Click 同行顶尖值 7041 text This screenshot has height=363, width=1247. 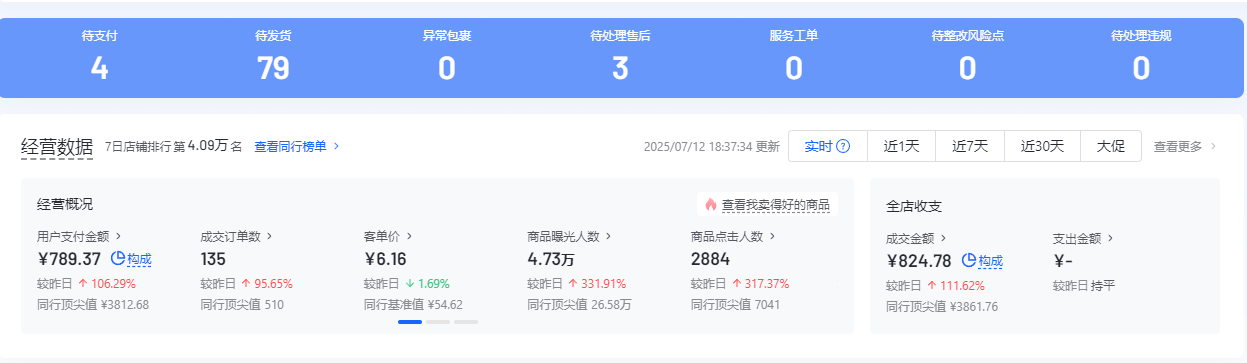tap(735, 304)
